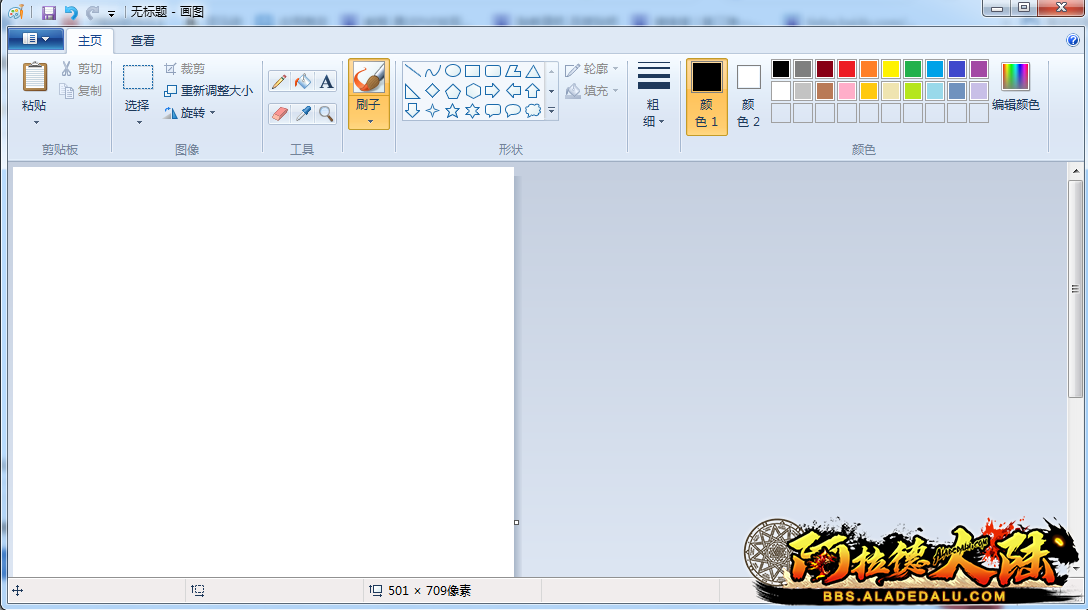
Task: Choose the oval shape in Shapes gallery
Action: pyautogui.click(x=453, y=71)
